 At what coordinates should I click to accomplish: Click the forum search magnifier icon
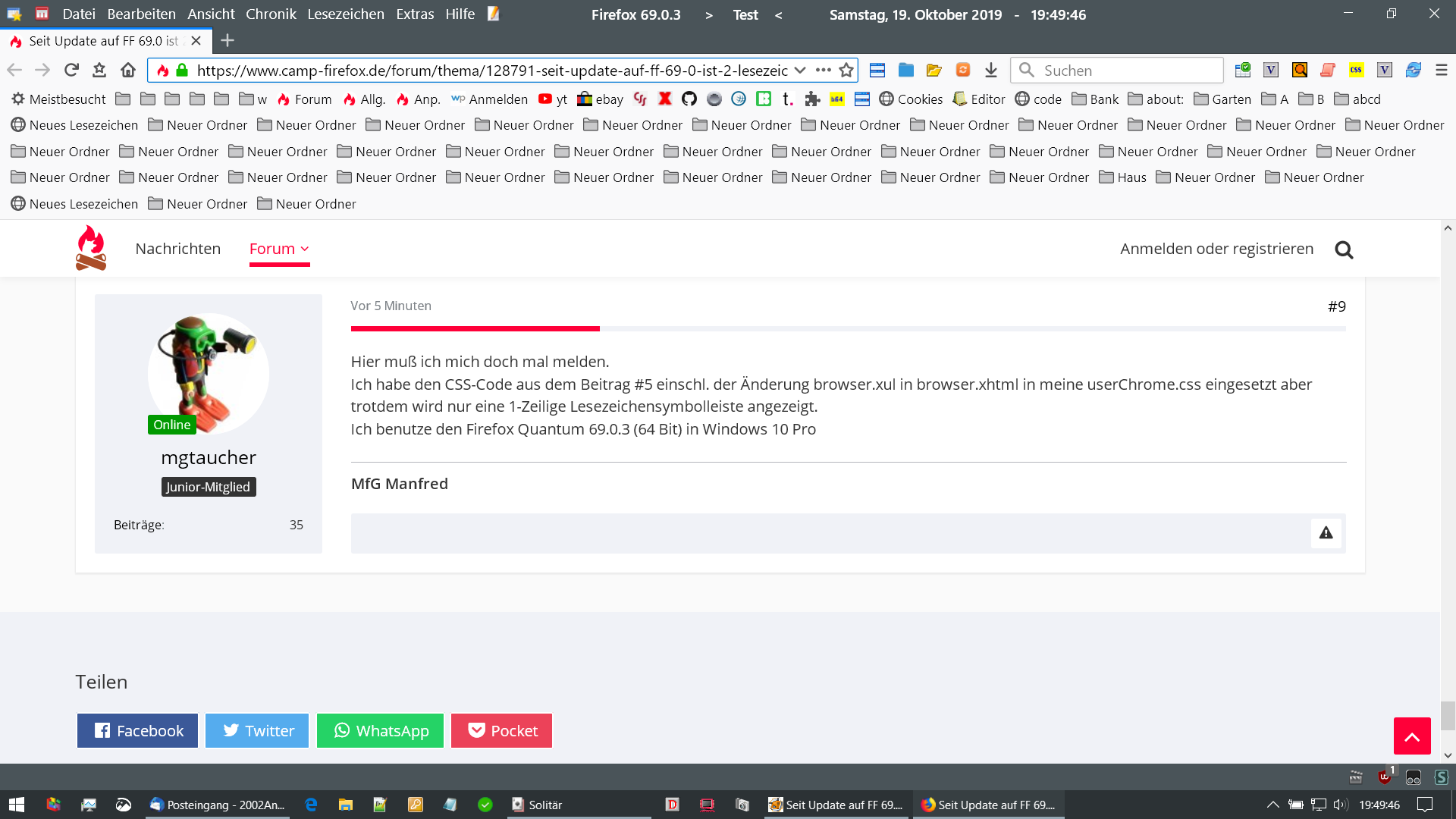[1344, 249]
